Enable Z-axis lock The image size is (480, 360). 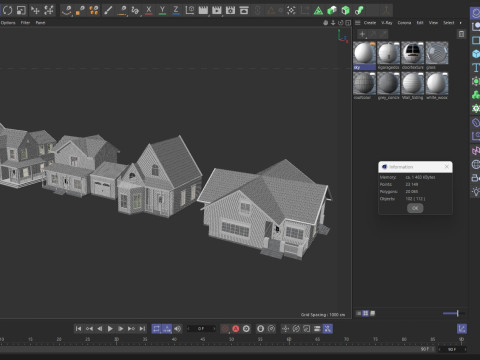(176, 10)
